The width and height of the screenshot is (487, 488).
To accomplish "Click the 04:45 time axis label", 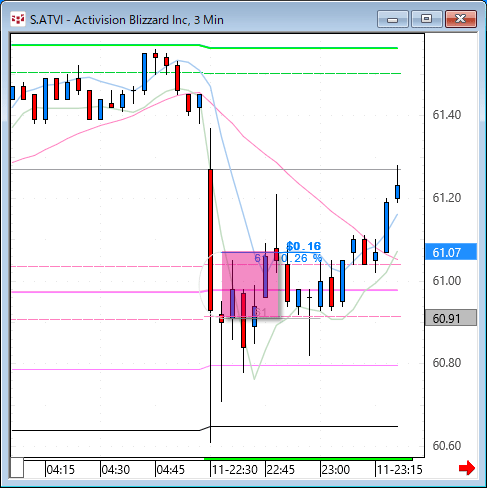I will 171,470.
